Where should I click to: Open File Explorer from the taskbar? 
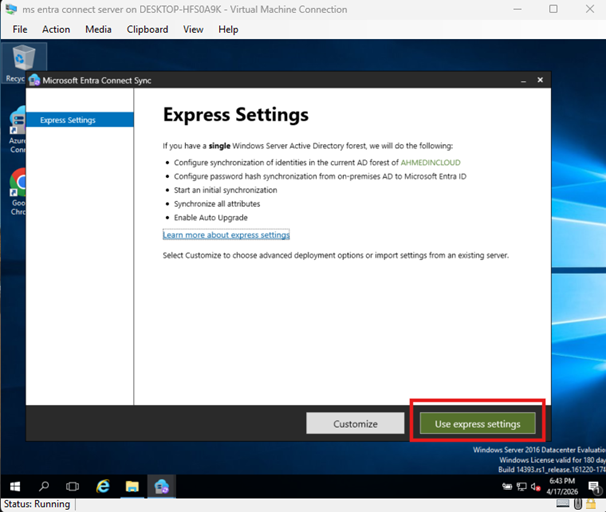pos(131,486)
